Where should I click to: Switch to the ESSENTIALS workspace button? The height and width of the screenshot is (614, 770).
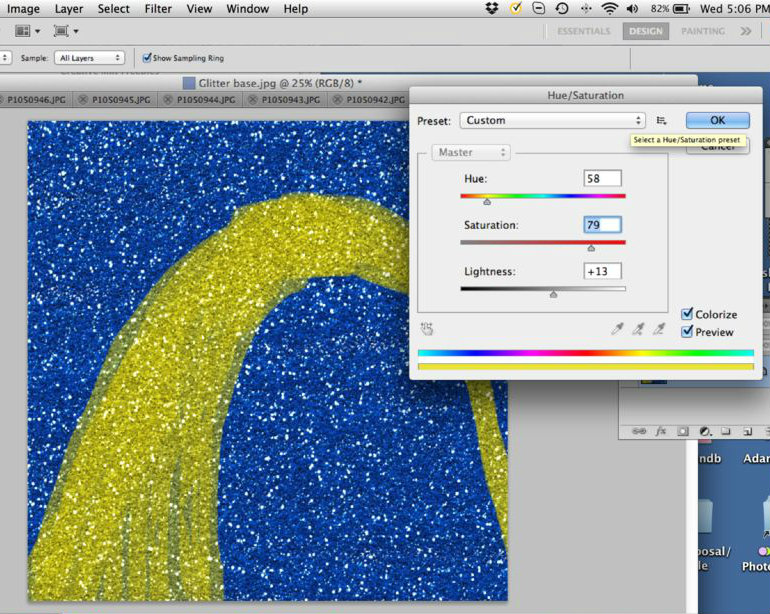[583, 31]
